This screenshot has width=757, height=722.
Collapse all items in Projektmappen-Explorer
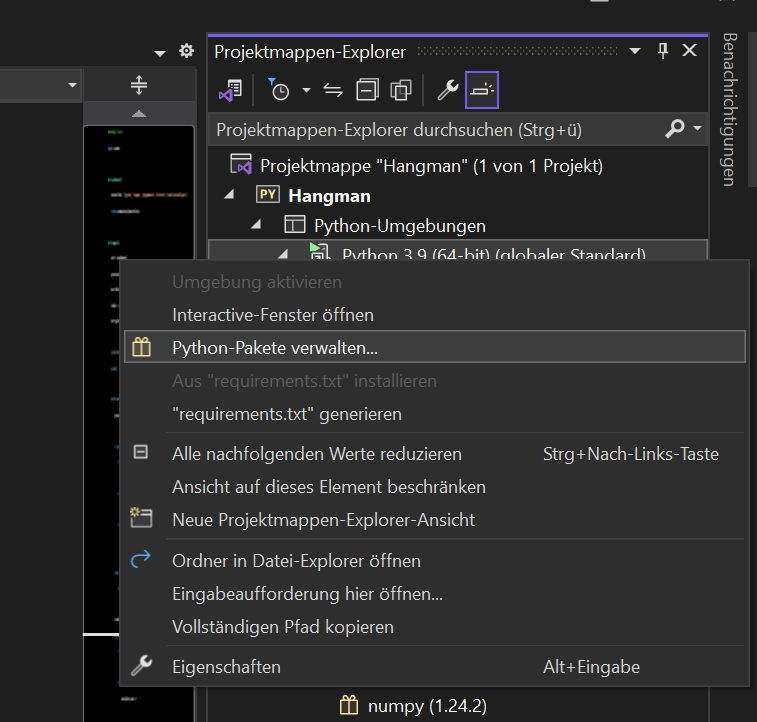(x=367, y=90)
